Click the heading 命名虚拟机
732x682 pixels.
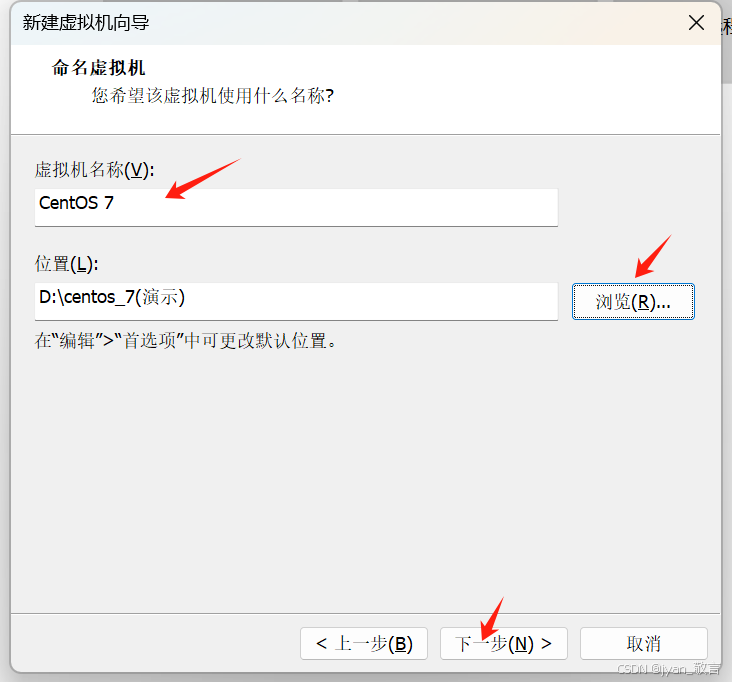tap(99, 68)
